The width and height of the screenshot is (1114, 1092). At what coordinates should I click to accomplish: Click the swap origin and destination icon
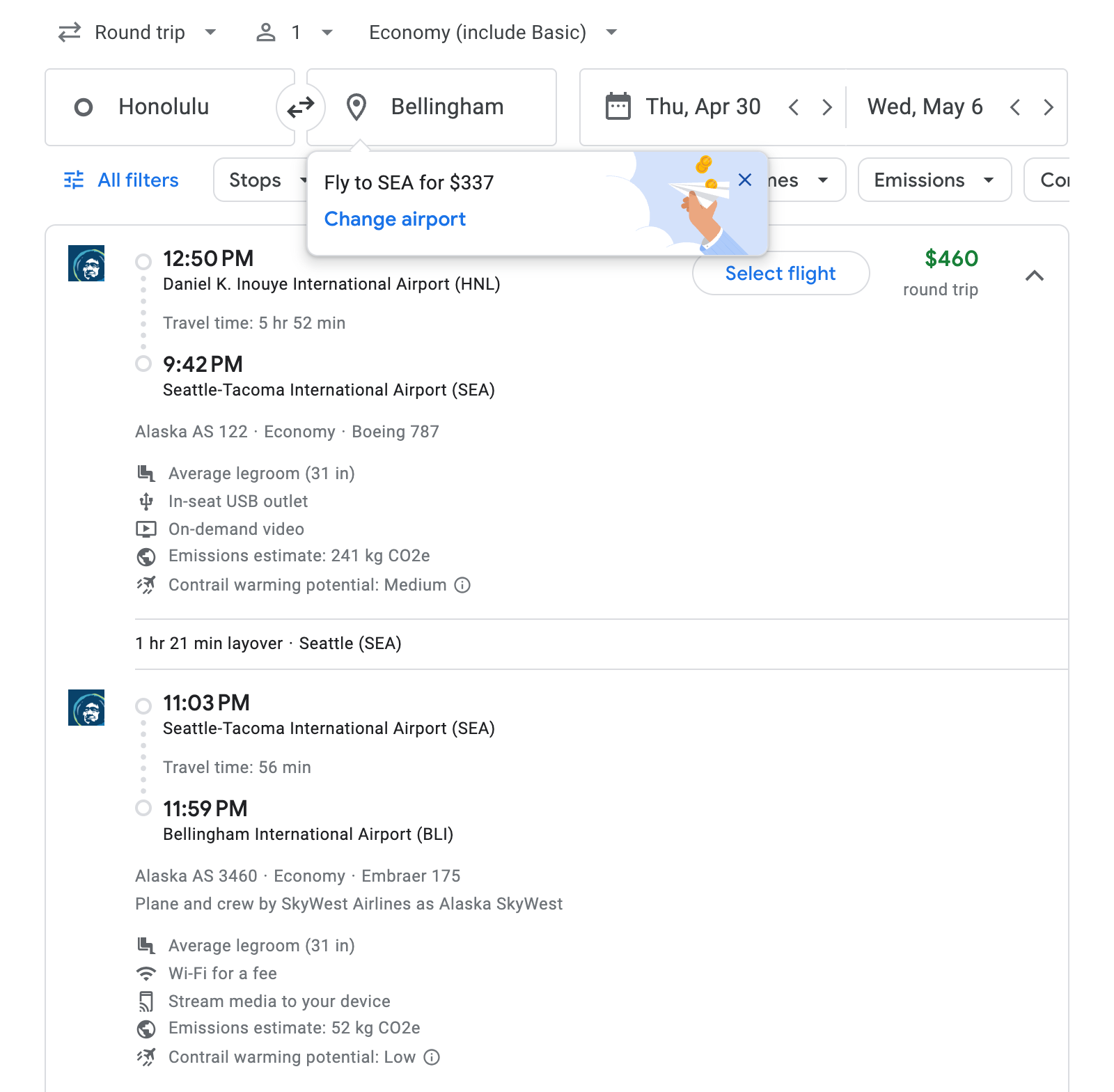(x=299, y=107)
